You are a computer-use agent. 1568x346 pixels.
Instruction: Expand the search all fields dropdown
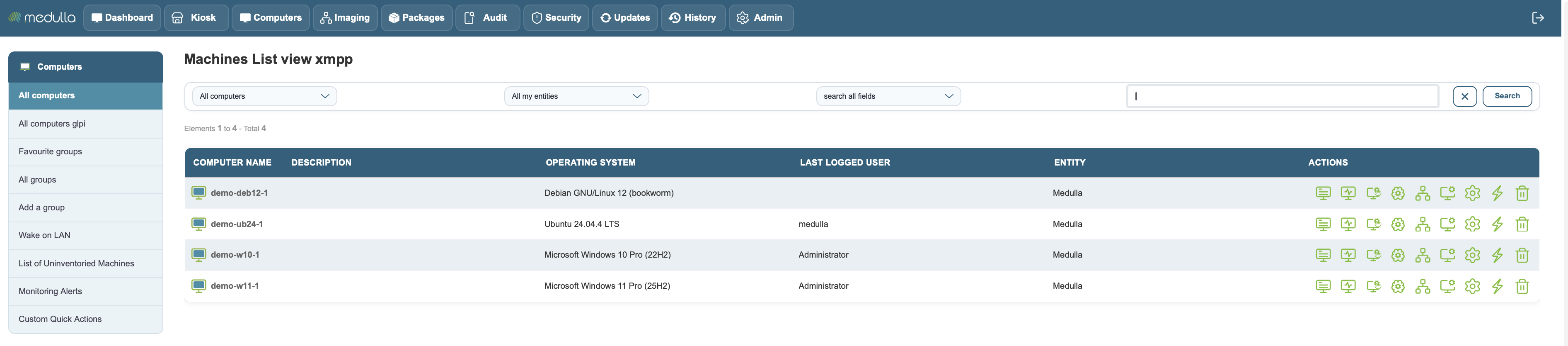click(888, 96)
